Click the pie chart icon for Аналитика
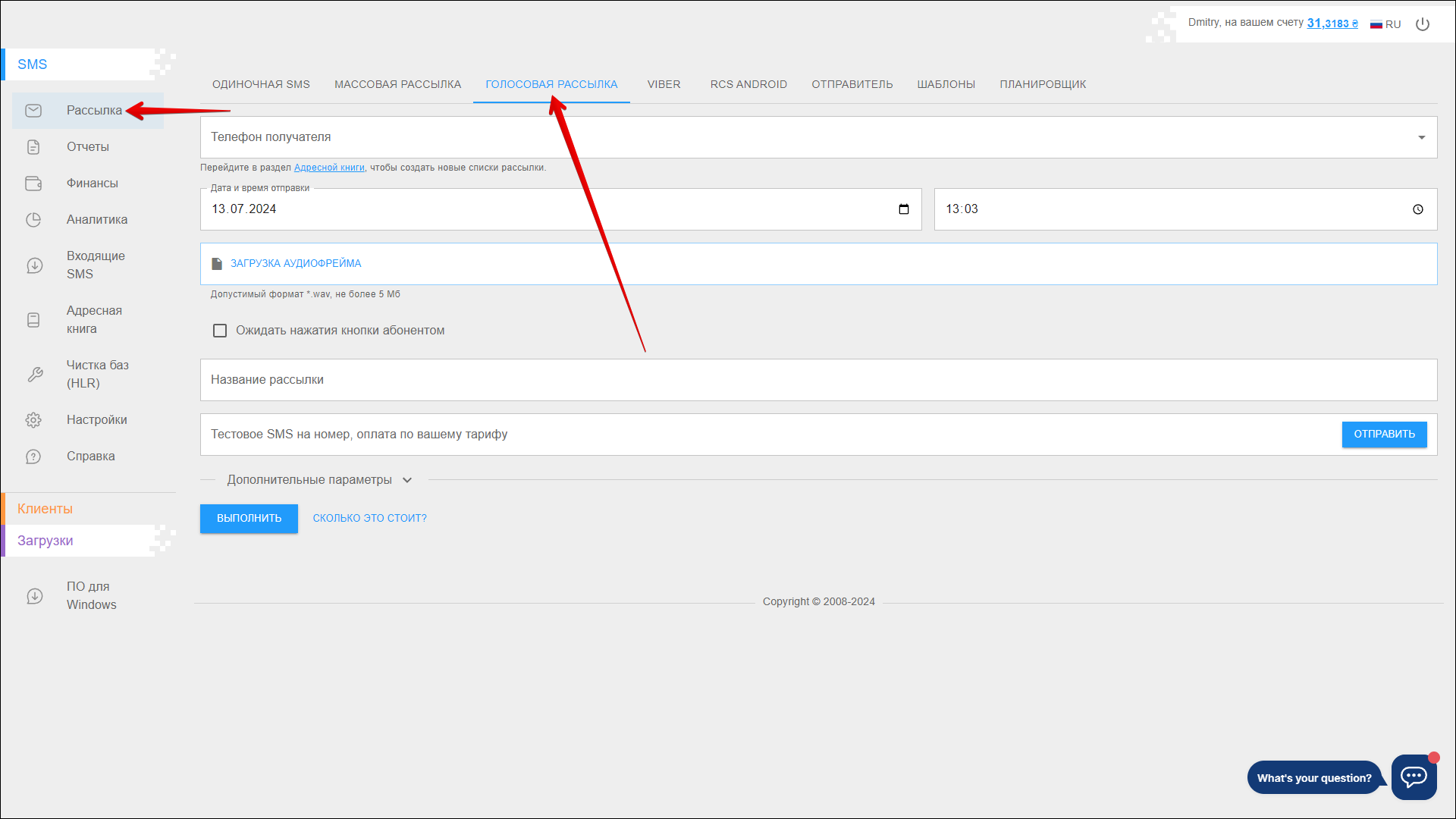 (x=33, y=220)
